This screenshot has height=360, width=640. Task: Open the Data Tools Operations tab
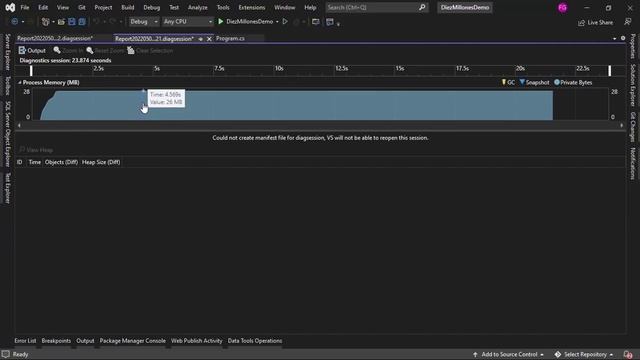(255, 341)
